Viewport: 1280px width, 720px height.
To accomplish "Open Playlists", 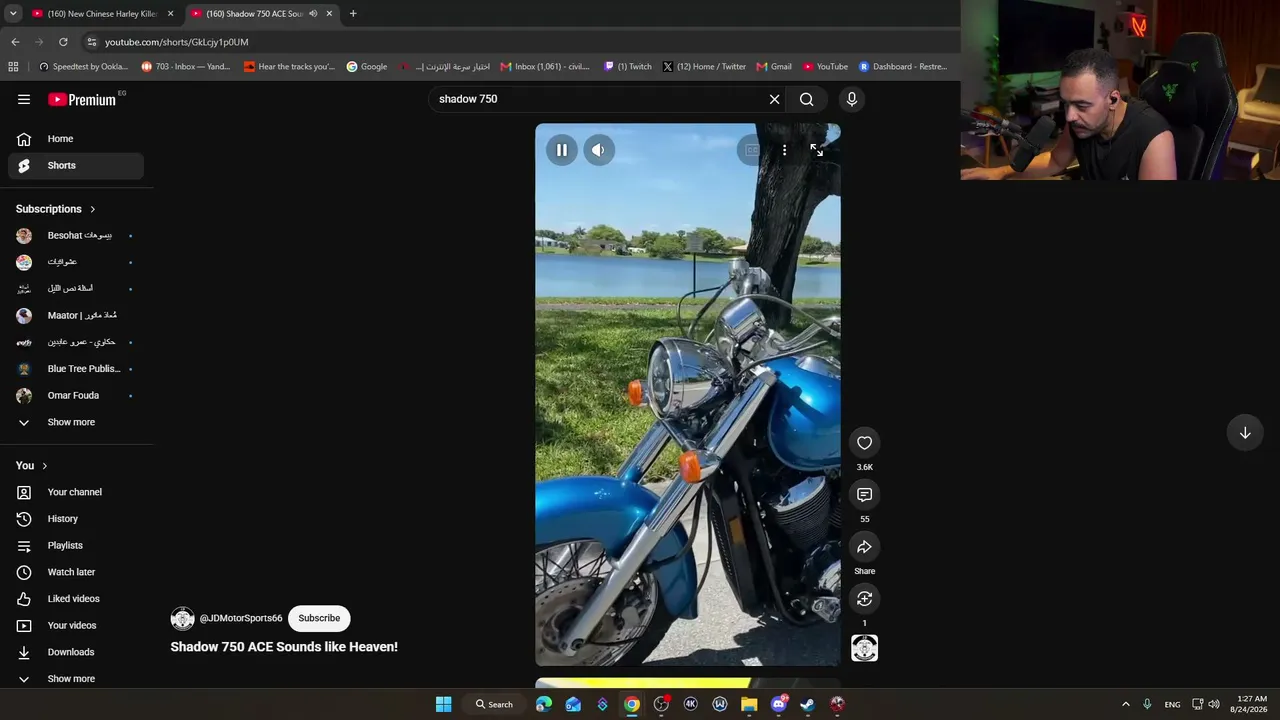I will [76, 546].
